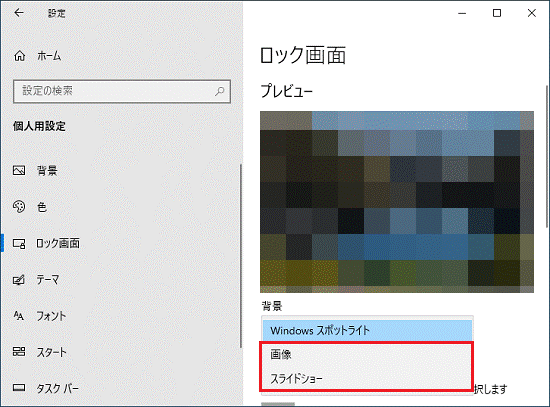550x407 pixels.
Task: Choose スライドショー from the background dropdown
Action: [366, 379]
